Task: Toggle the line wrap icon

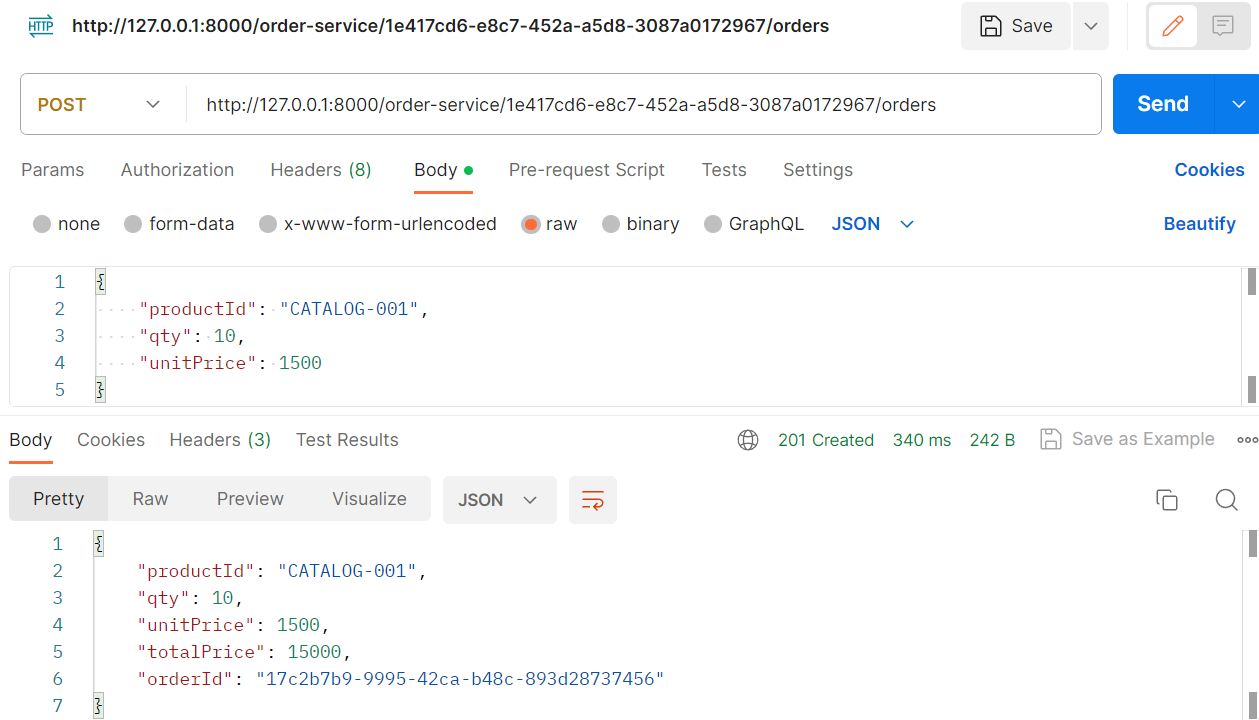Action: click(x=593, y=500)
